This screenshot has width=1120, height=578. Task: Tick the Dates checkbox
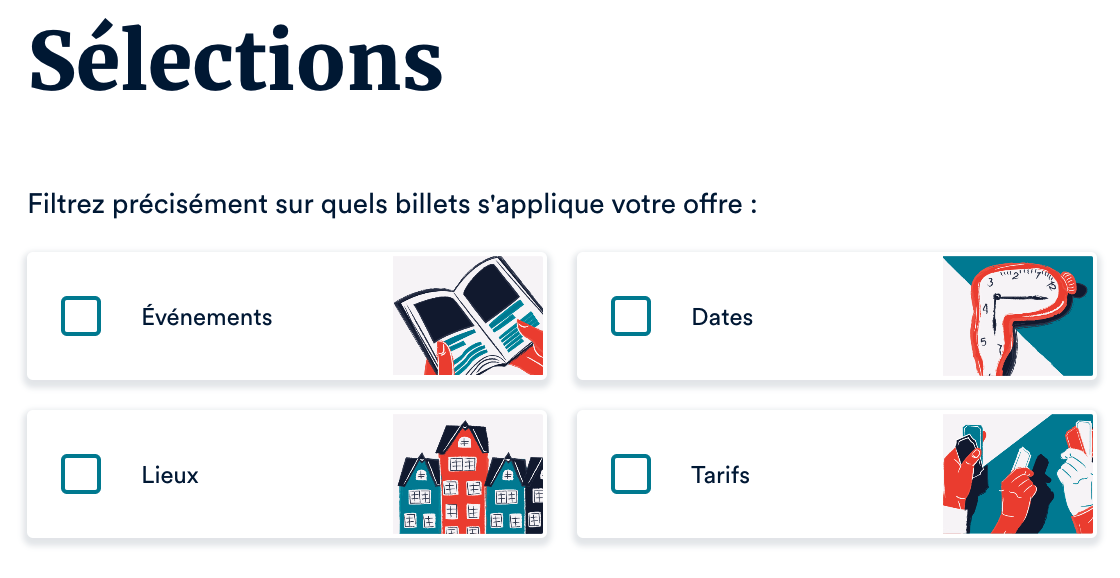[x=631, y=316]
